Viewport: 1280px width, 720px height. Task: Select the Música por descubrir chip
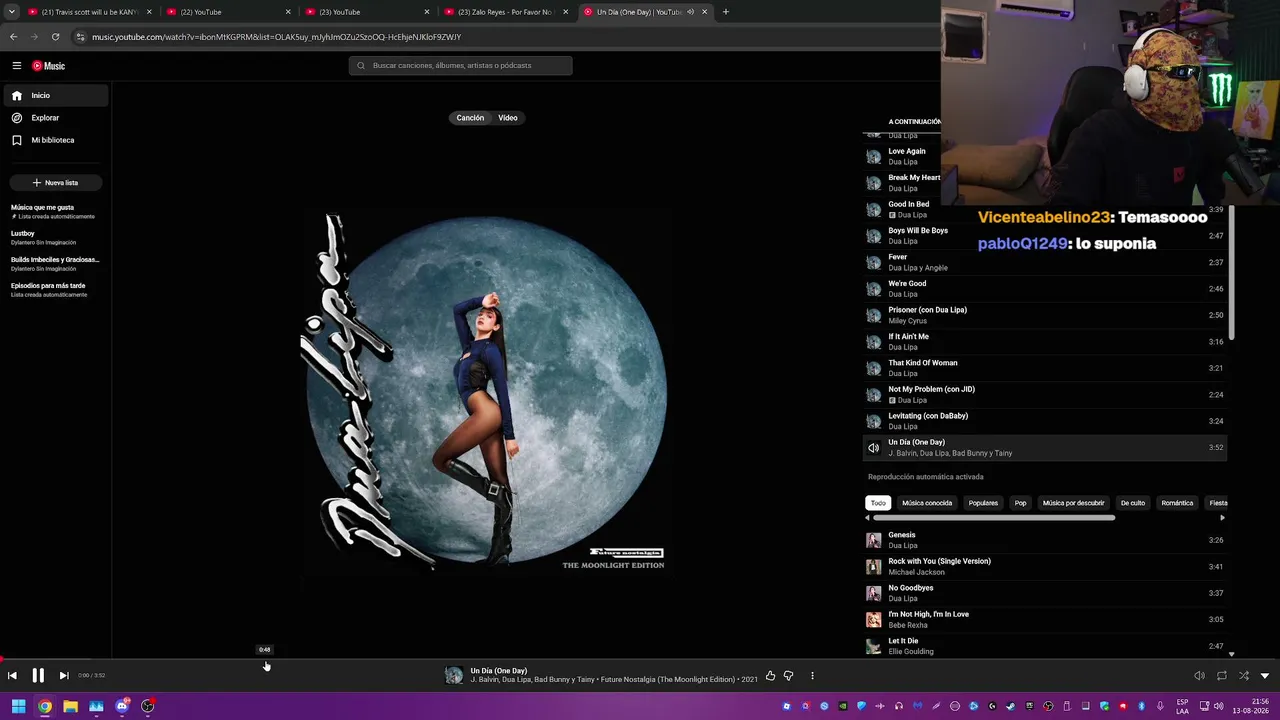1074,503
